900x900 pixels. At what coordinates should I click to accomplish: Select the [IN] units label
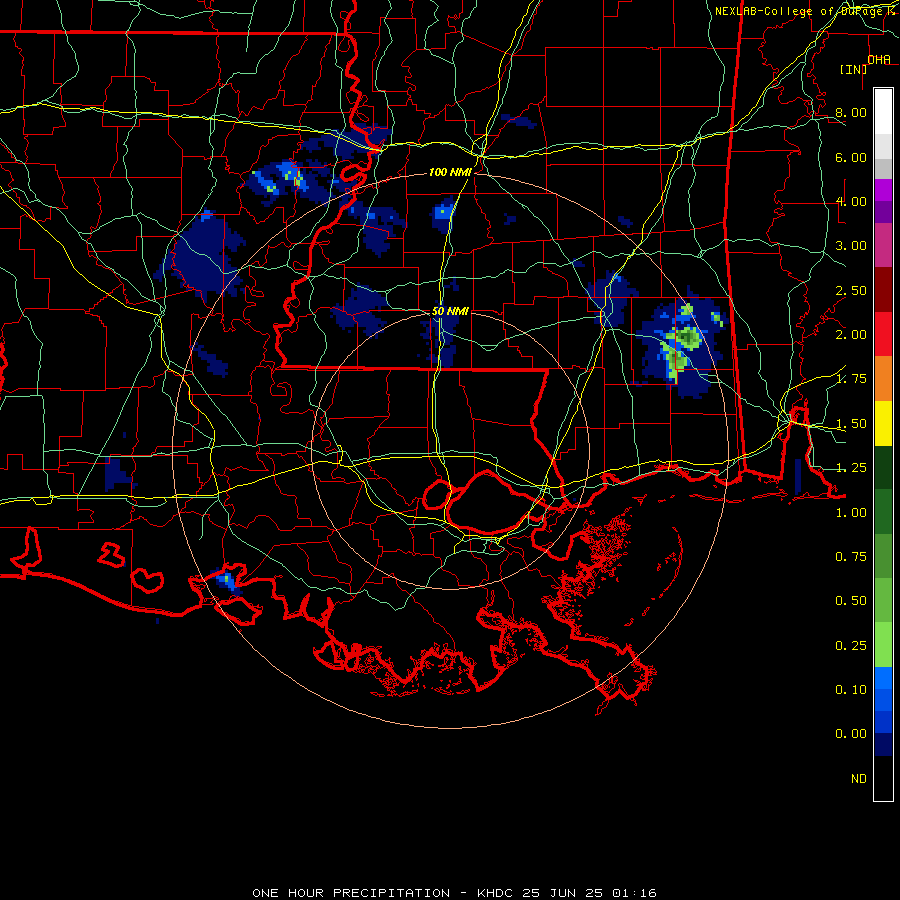(x=853, y=69)
